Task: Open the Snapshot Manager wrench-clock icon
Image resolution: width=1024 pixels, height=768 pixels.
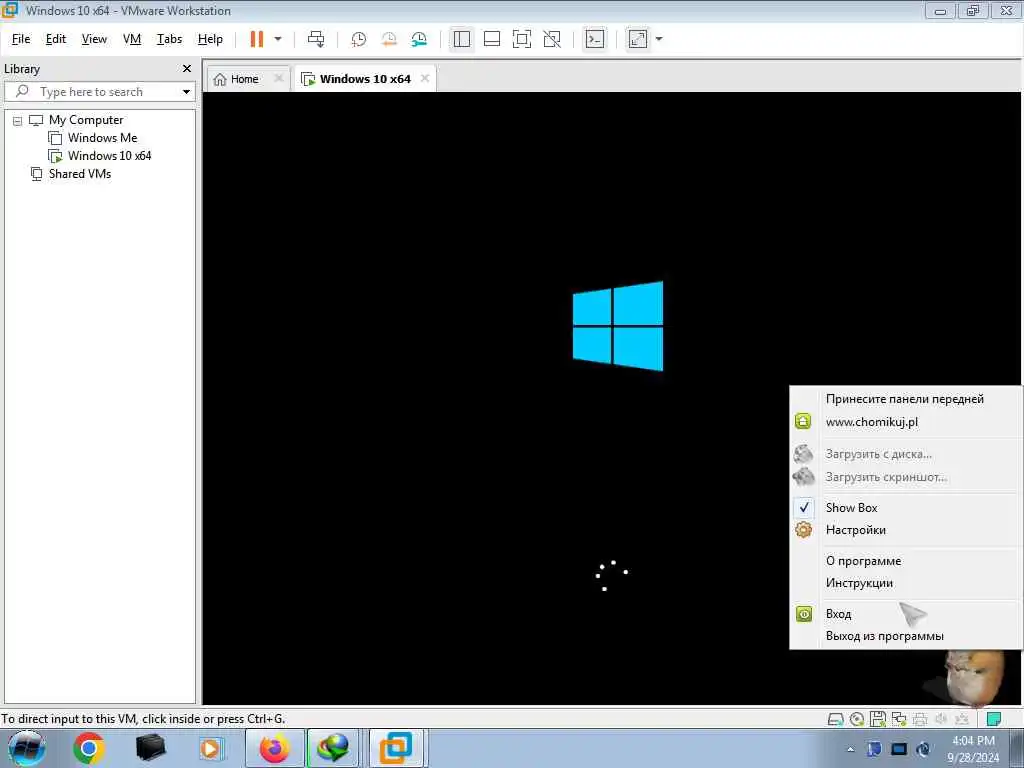Action: (419, 39)
